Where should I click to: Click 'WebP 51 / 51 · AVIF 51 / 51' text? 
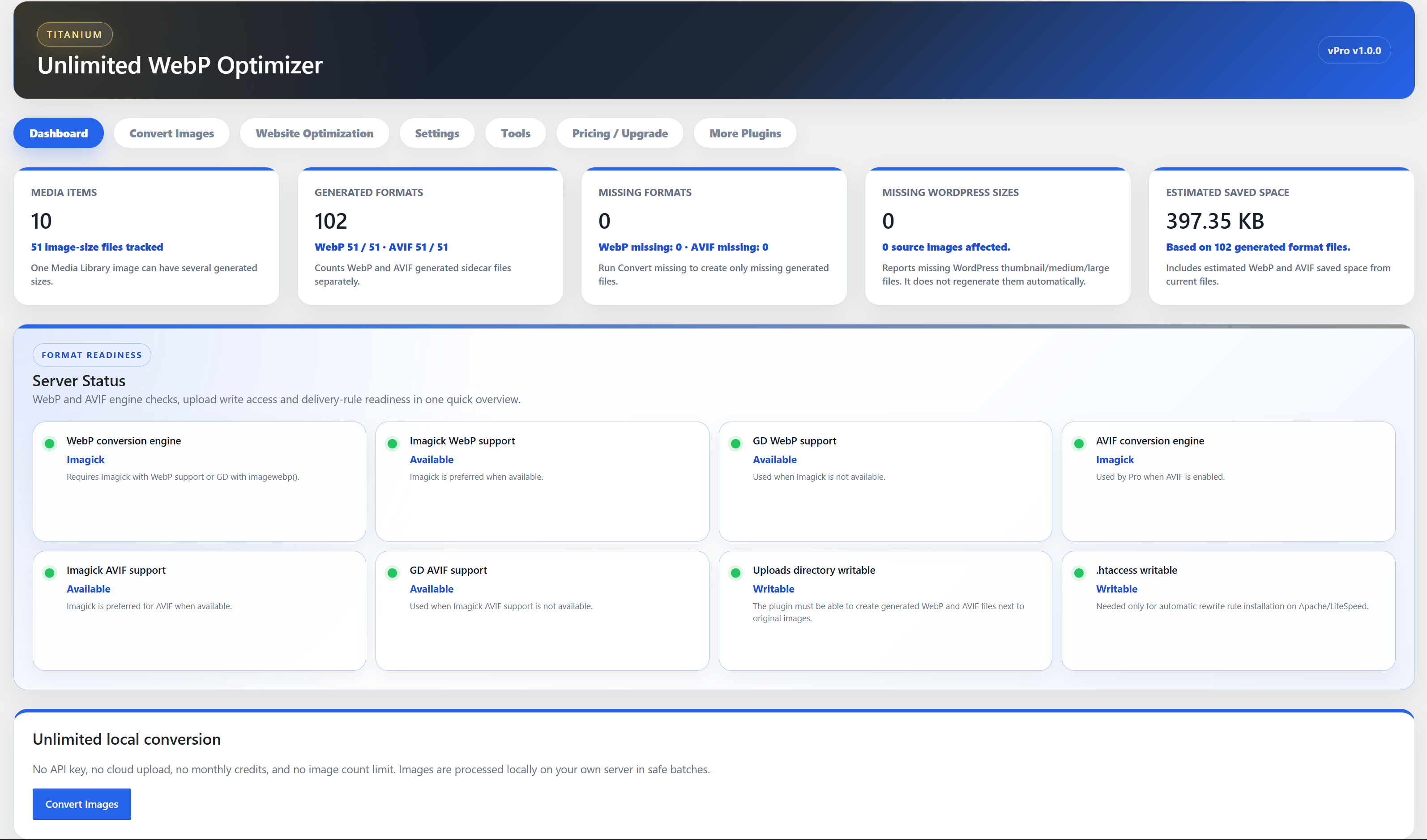click(x=381, y=247)
